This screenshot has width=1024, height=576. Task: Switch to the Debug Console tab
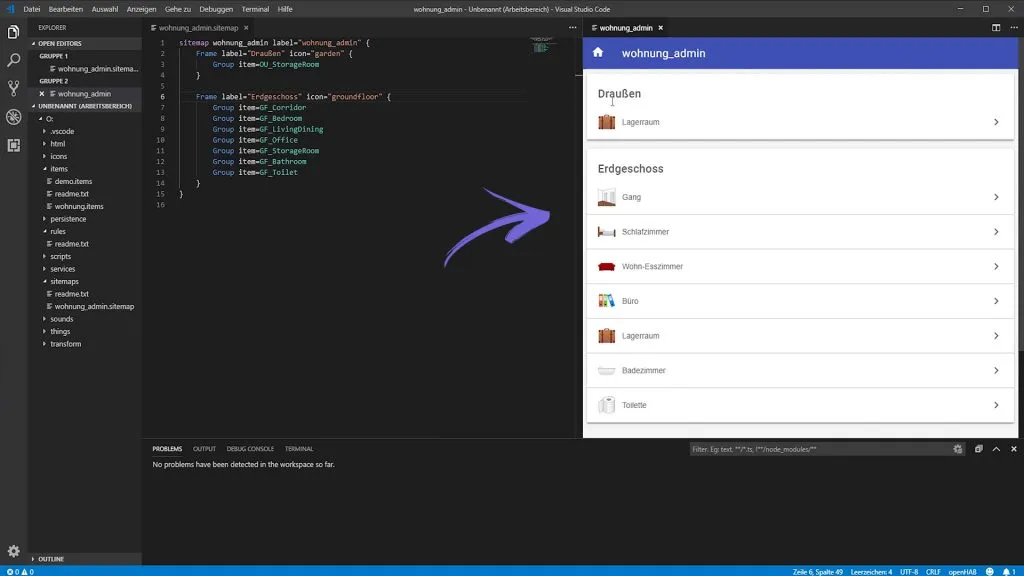pos(250,449)
